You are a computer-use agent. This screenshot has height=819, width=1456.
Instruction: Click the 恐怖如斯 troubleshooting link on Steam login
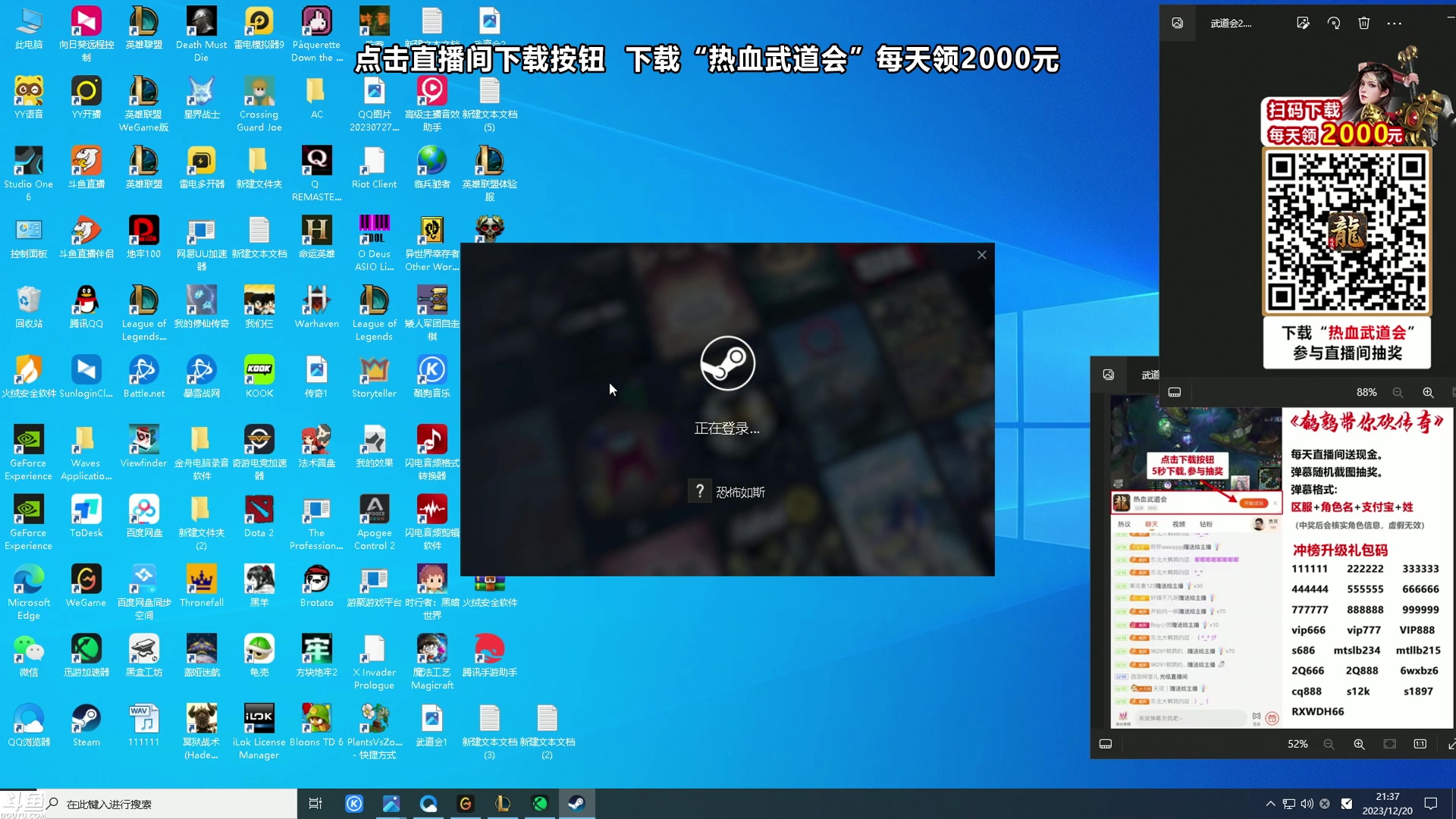click(x=741, y=491)
